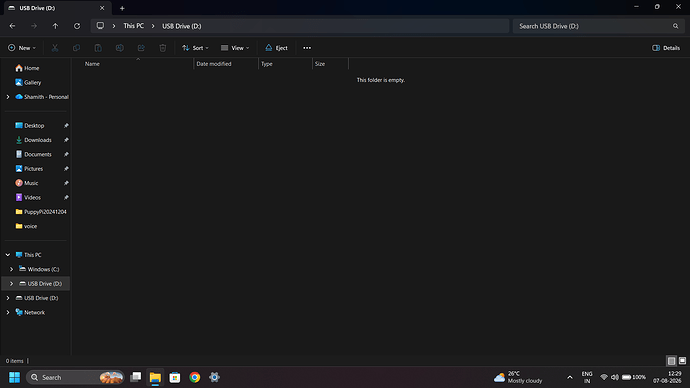The image size is (690, 388).
Task: Click the Rename icon in toolbar
Action: 119,48
